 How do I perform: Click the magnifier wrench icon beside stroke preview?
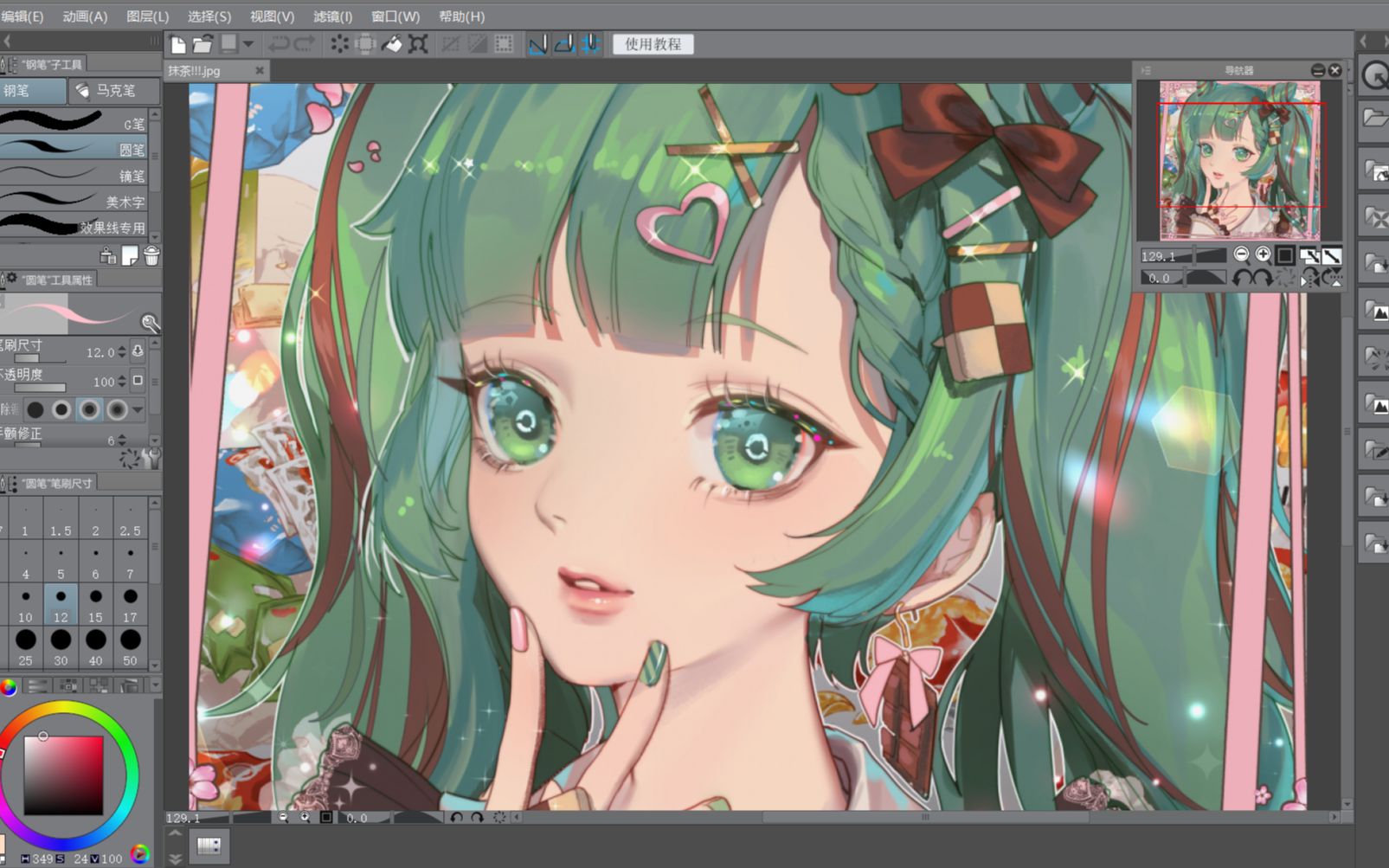click(x=151, y=323)
